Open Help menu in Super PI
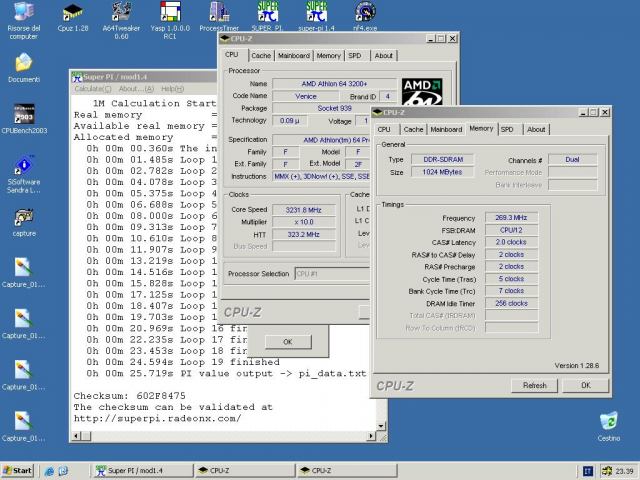 tap(173, 89)
